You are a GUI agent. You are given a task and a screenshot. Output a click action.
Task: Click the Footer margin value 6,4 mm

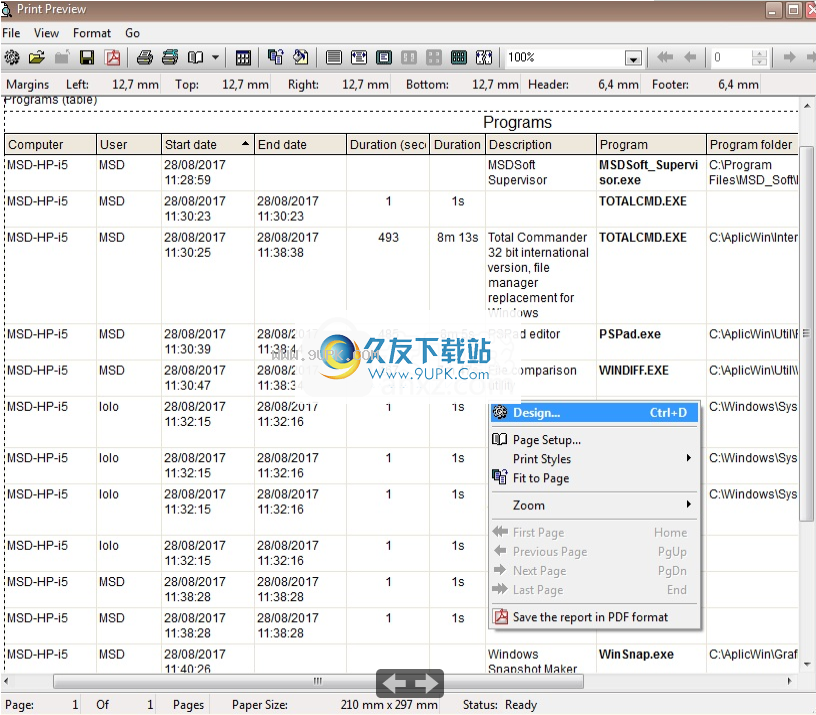[x=738, y=84]
